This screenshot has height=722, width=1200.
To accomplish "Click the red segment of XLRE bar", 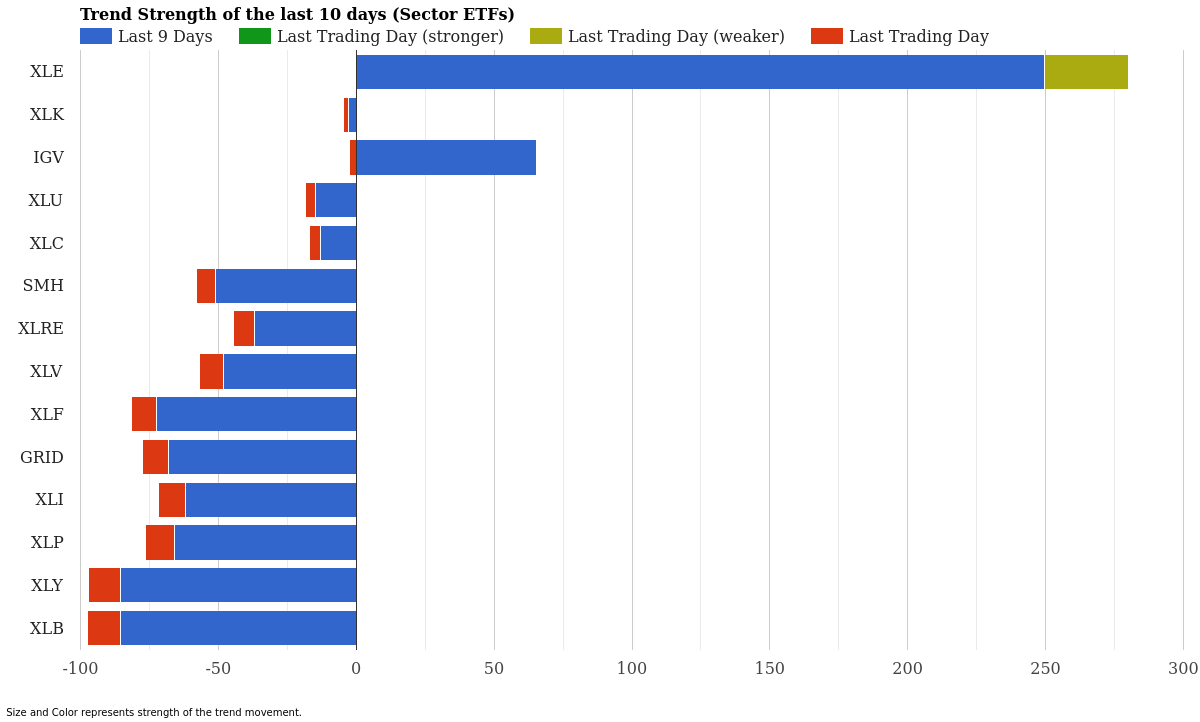I will tap(244, 328).
